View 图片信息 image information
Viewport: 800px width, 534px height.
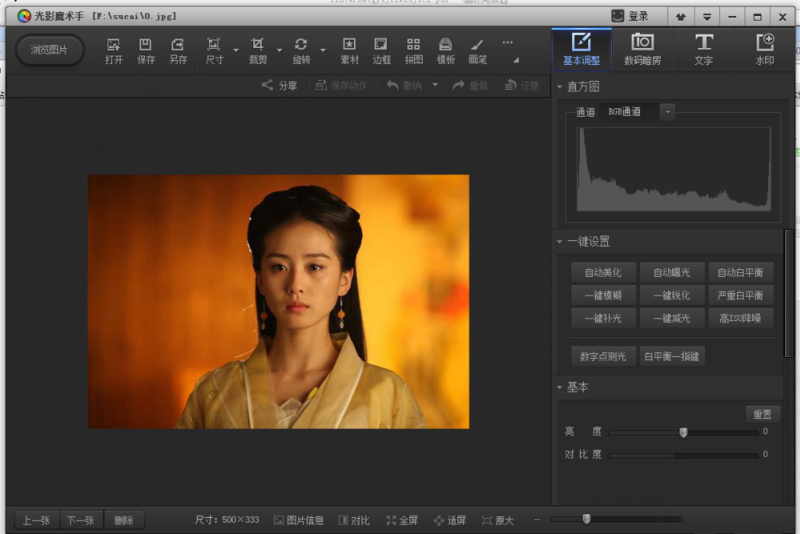click(x=299, y=520)
